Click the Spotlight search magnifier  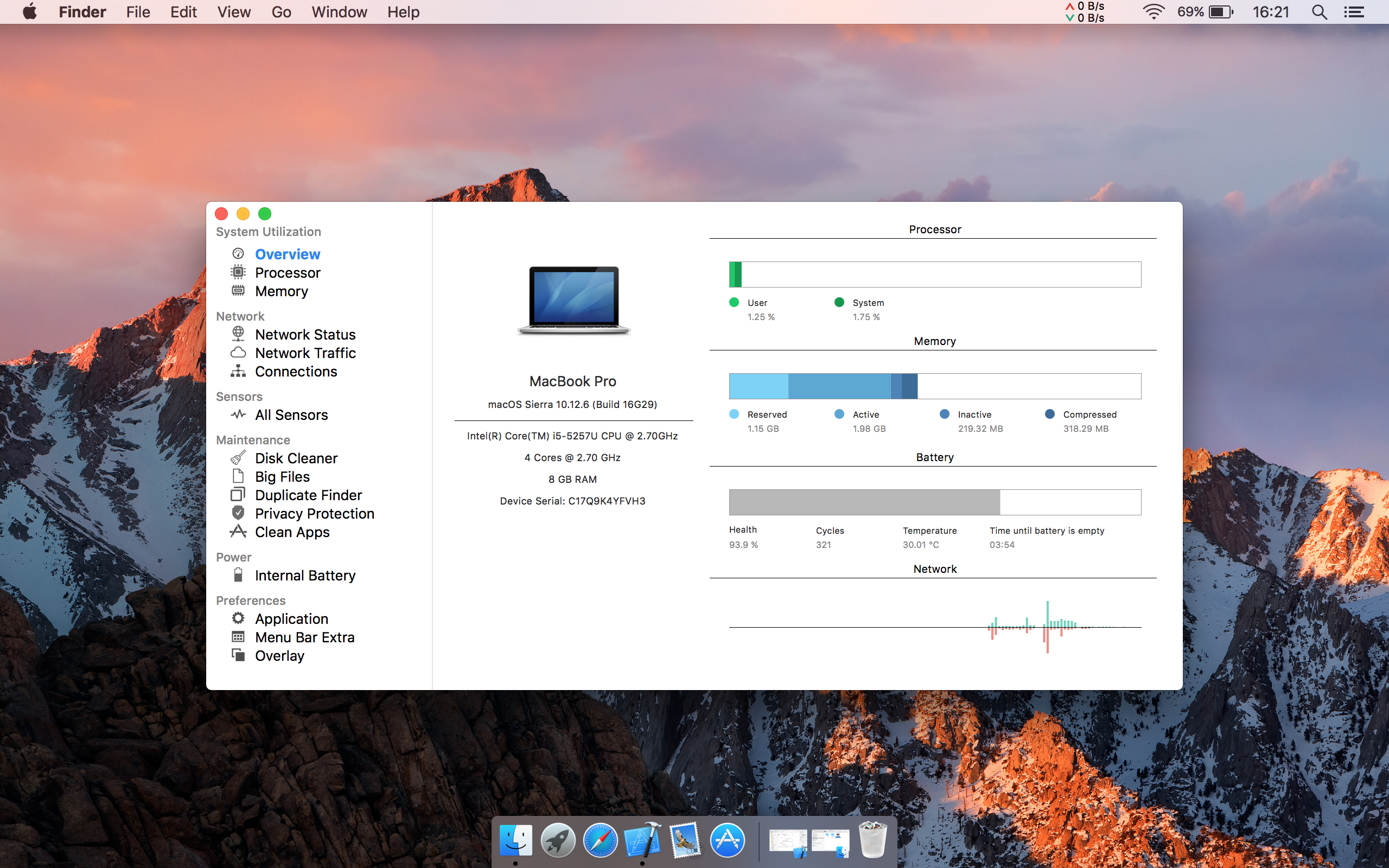[1320, 12]
